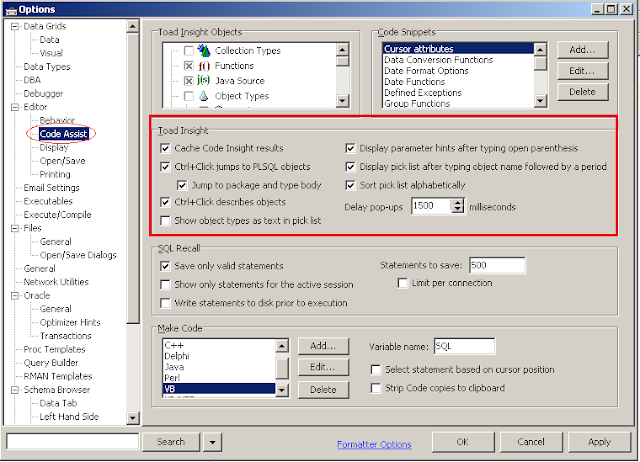This screenshot has height=462, width=640.
Task: Click the options search text box
Action: 73,442
